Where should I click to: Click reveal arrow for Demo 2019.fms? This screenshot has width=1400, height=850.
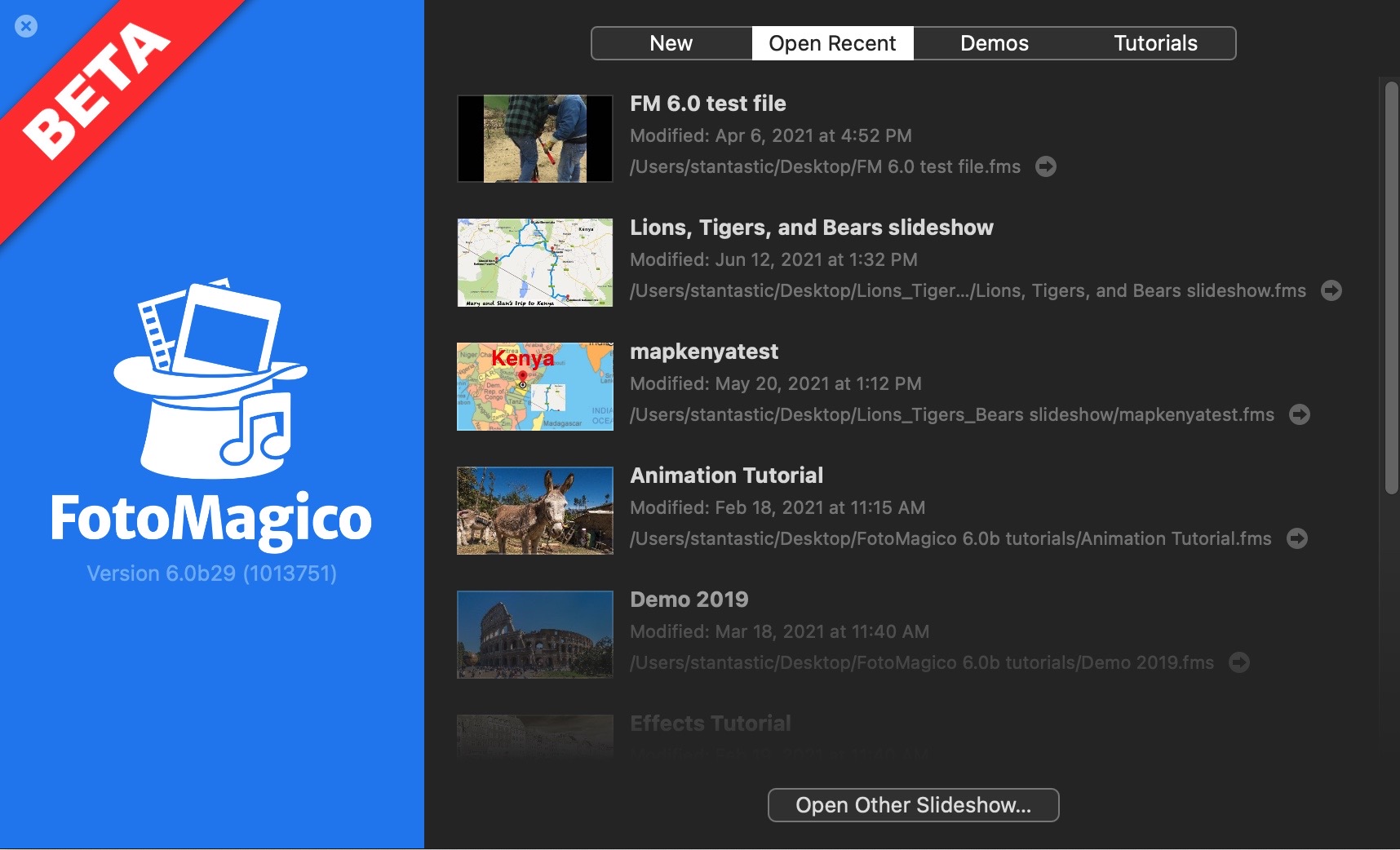(x=1239, y=662)
